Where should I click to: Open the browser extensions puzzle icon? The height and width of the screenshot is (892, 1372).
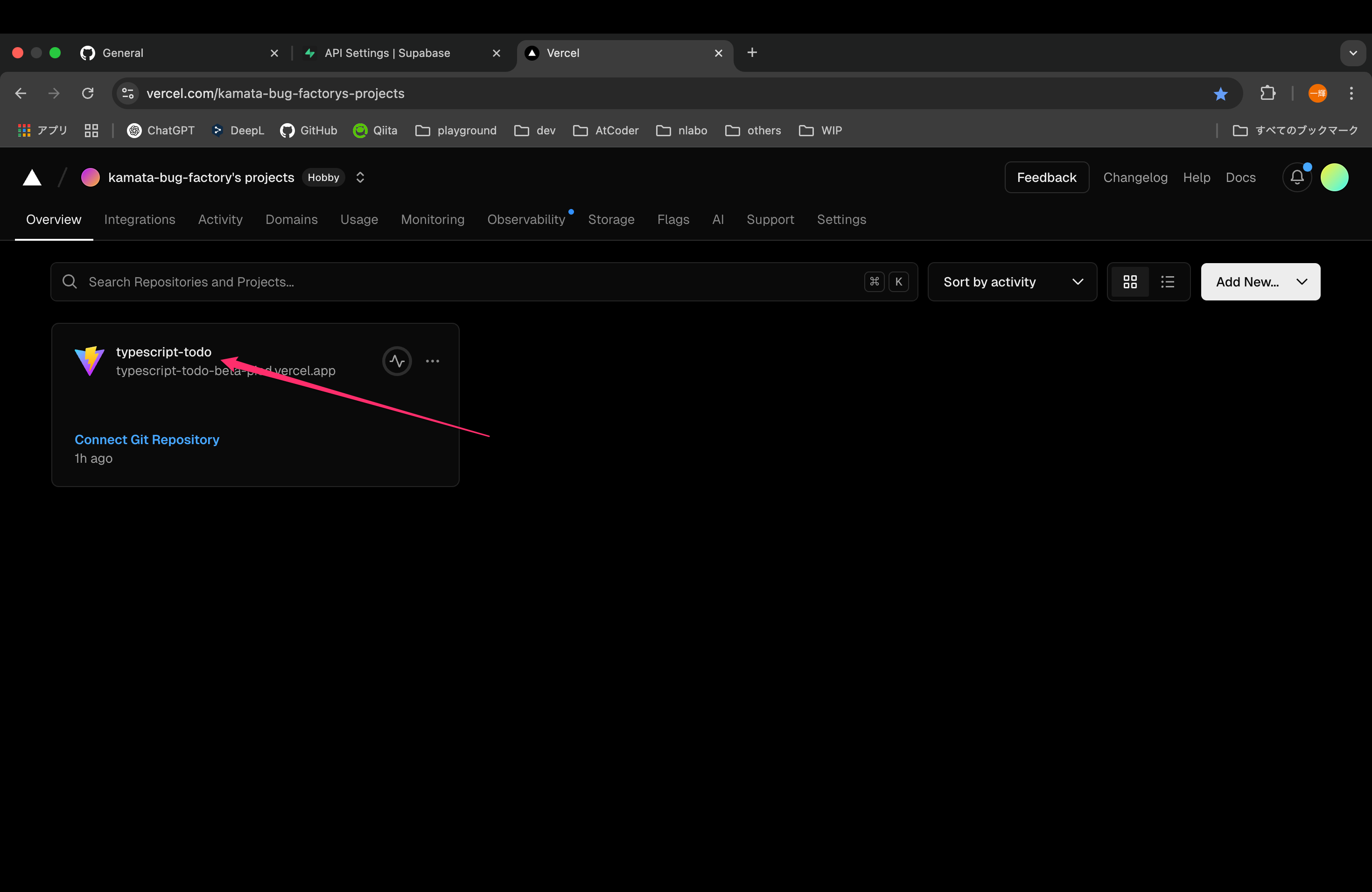1267,93
